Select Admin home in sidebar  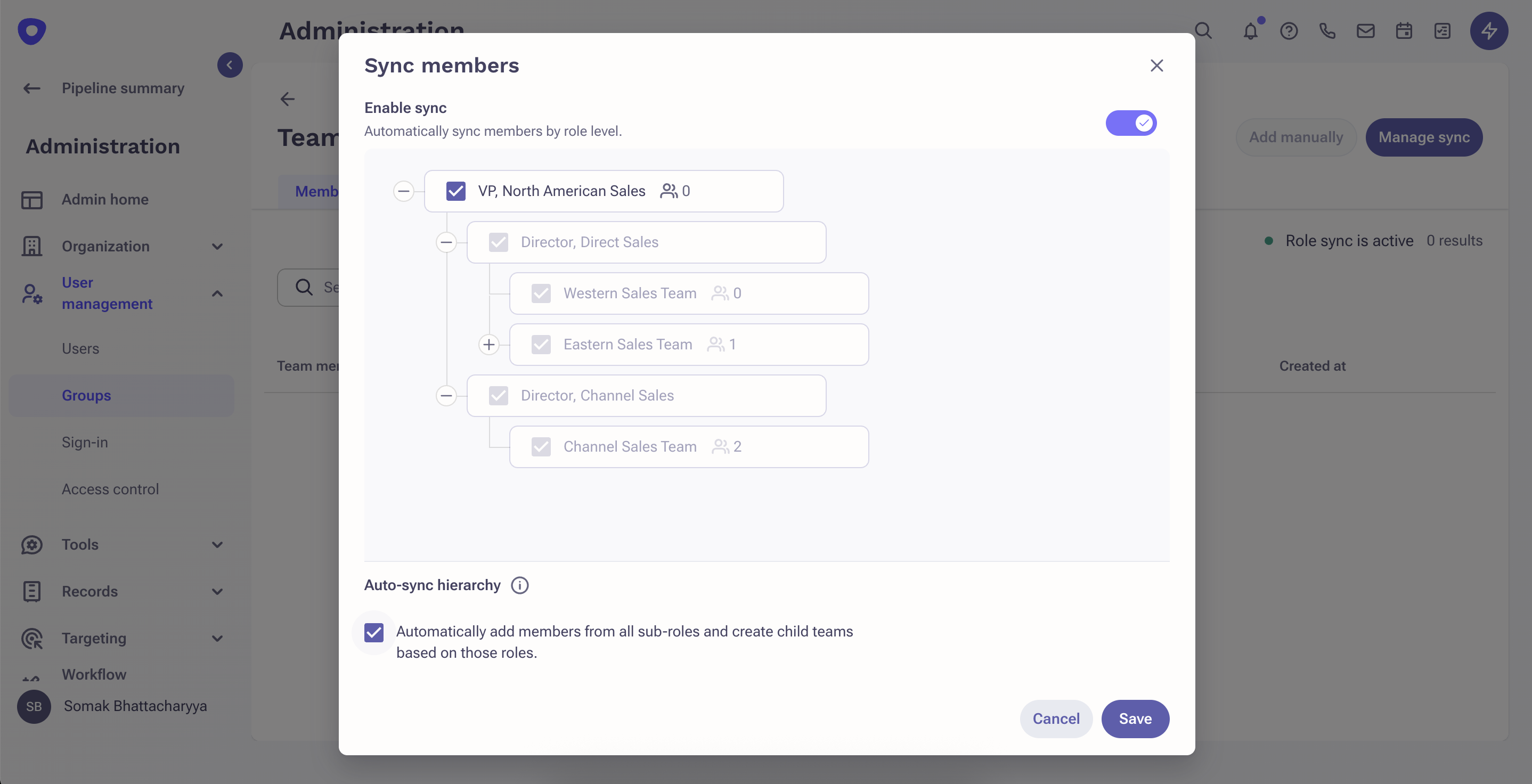[x=104, y=199]
